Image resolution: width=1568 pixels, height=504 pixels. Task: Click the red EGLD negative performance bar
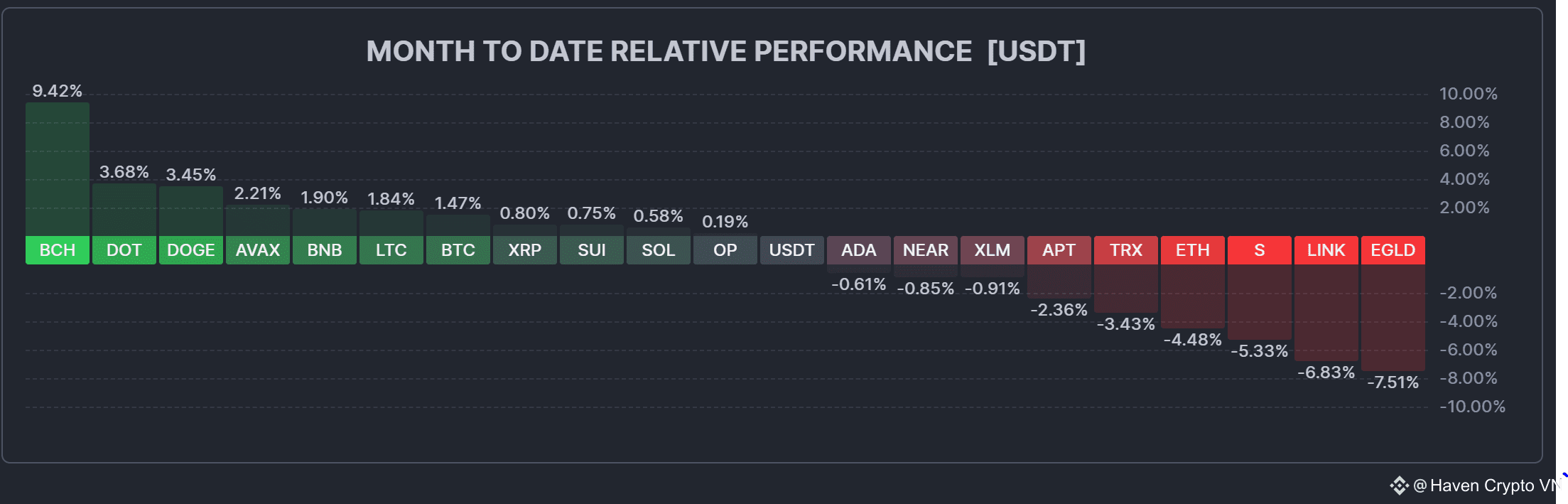(1393, 318)
